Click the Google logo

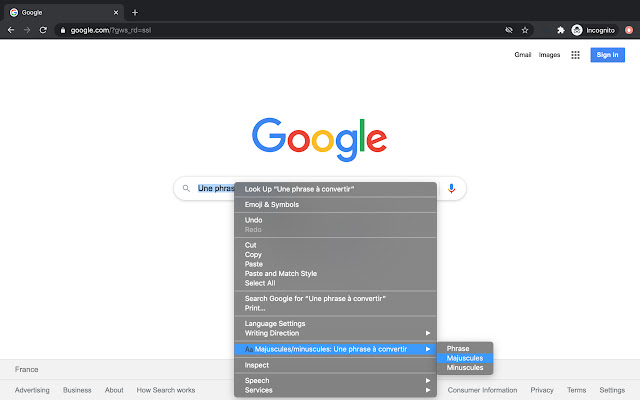[320, 140]
